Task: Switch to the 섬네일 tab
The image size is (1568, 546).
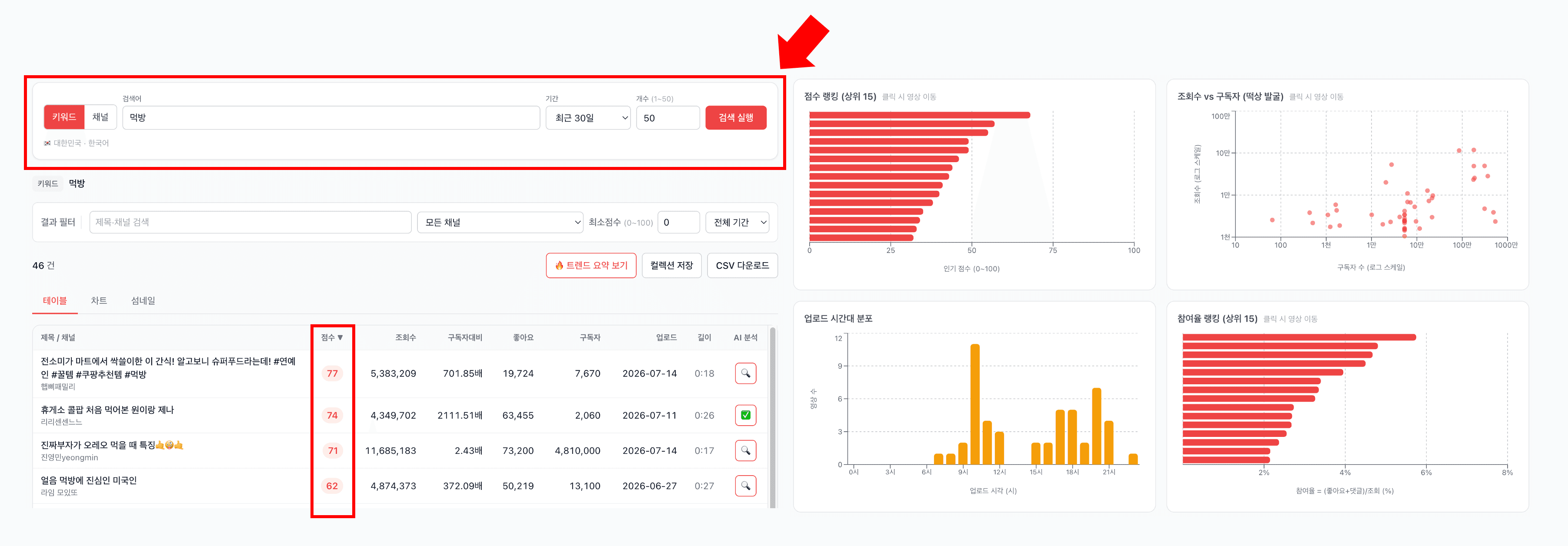Action: point(143,301)
